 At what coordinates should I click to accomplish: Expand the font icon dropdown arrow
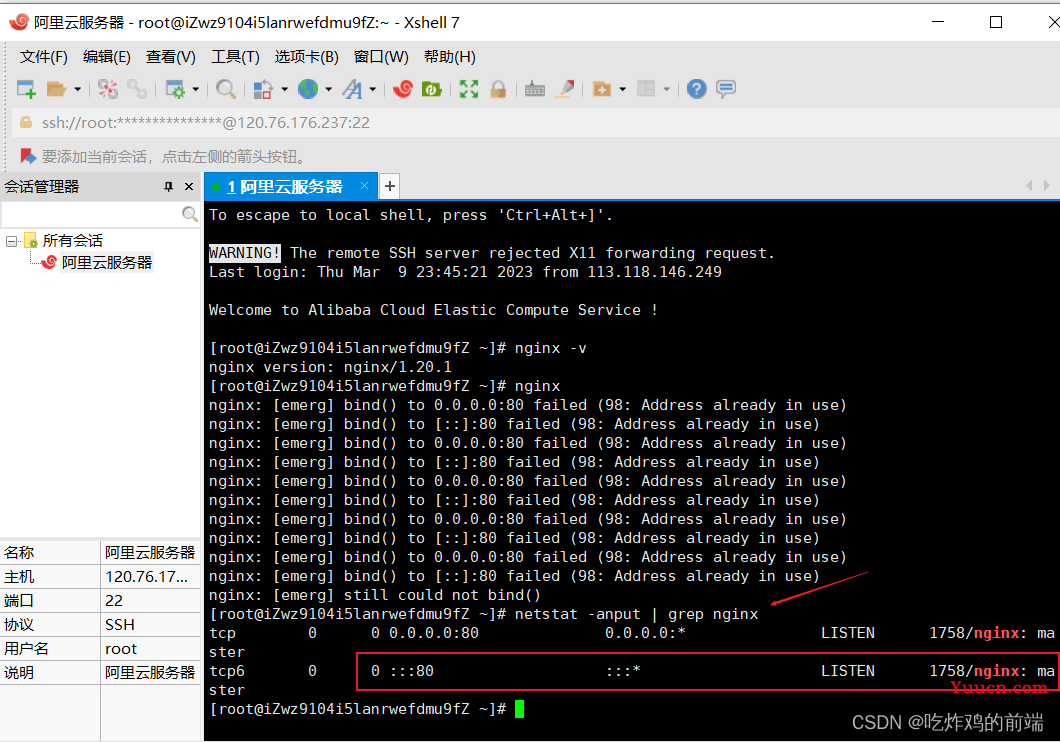[372, 89]
